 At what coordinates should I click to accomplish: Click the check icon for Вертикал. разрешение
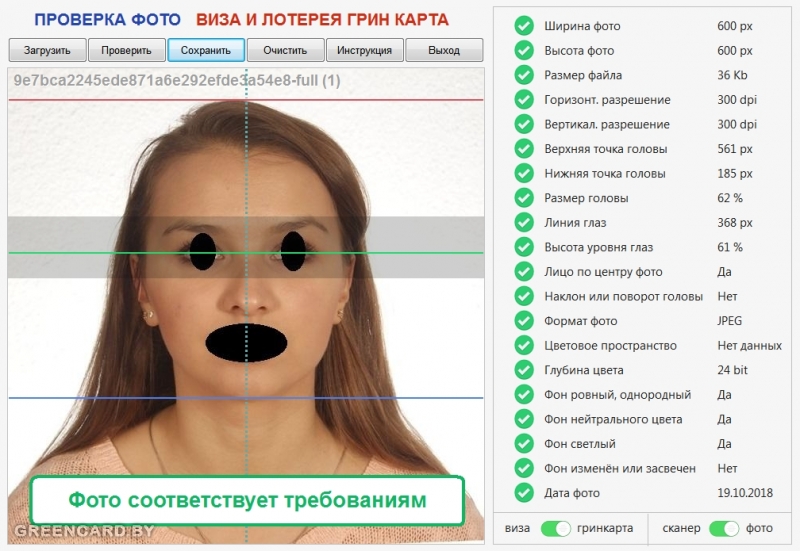point(524,124)
